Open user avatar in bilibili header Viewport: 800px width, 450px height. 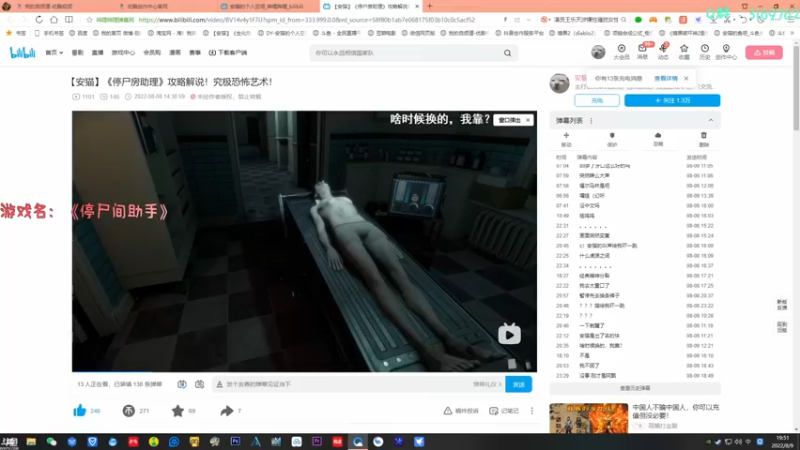click(598, 52)
